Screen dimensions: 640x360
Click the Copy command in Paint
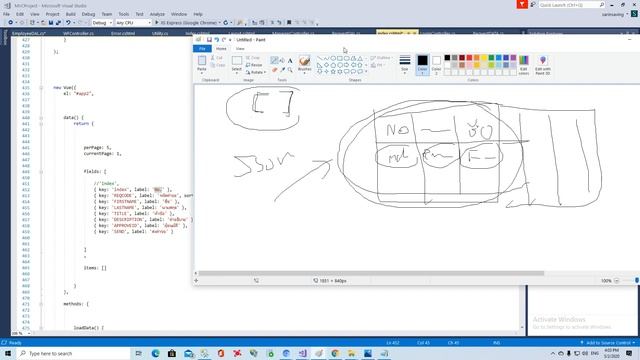coord(218,65)
